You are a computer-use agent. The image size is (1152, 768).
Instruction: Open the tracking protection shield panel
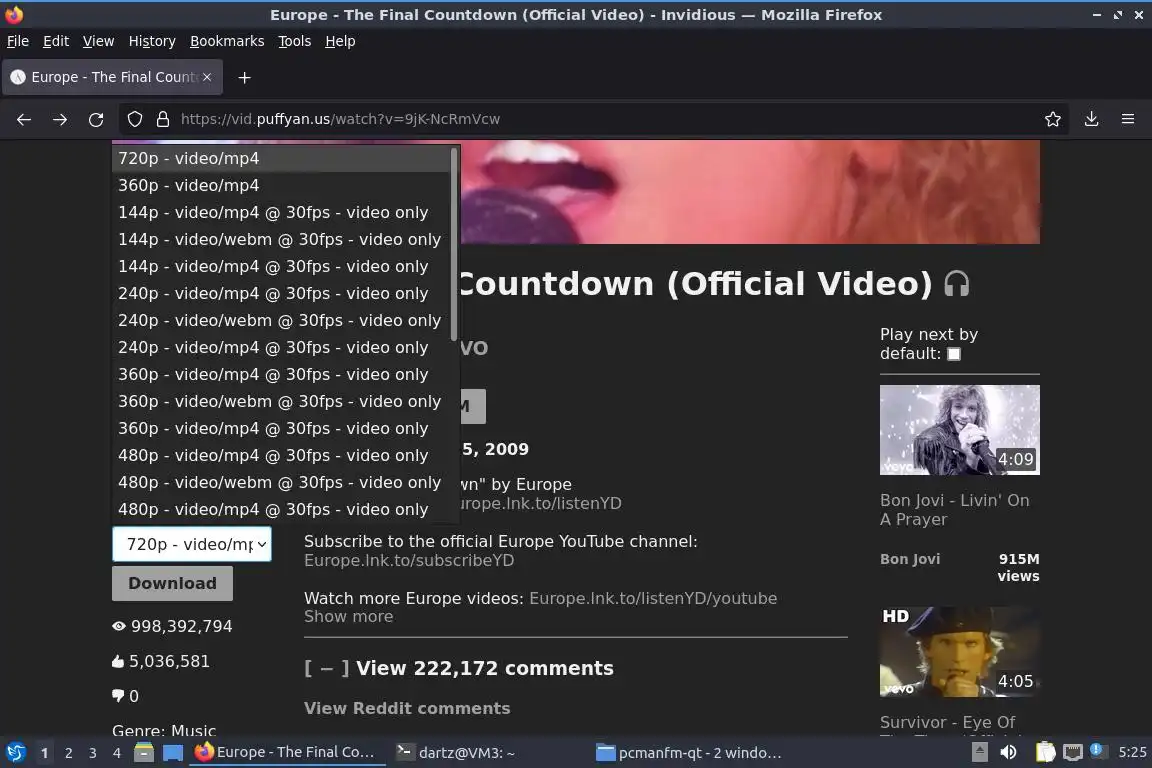coord(134,119)
